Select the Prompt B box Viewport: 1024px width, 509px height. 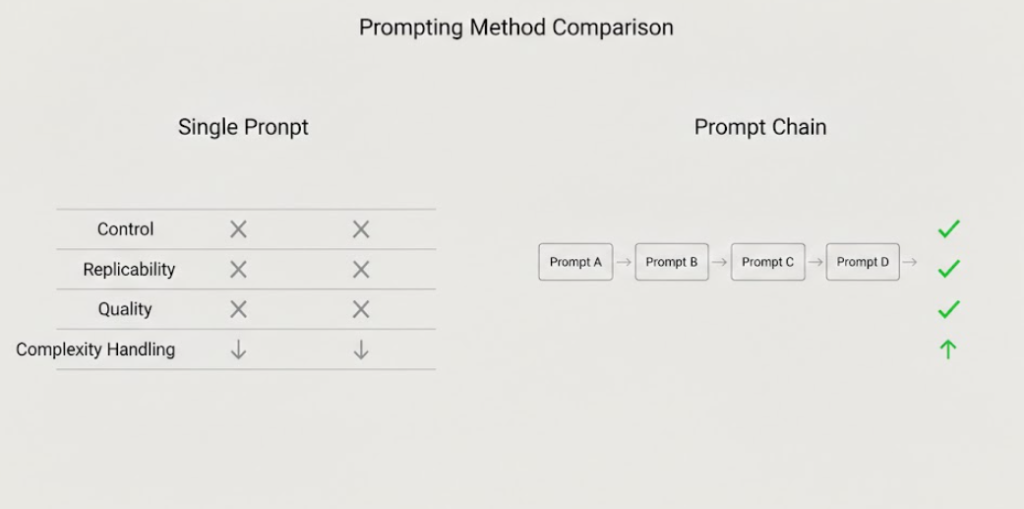pos(671,262)
